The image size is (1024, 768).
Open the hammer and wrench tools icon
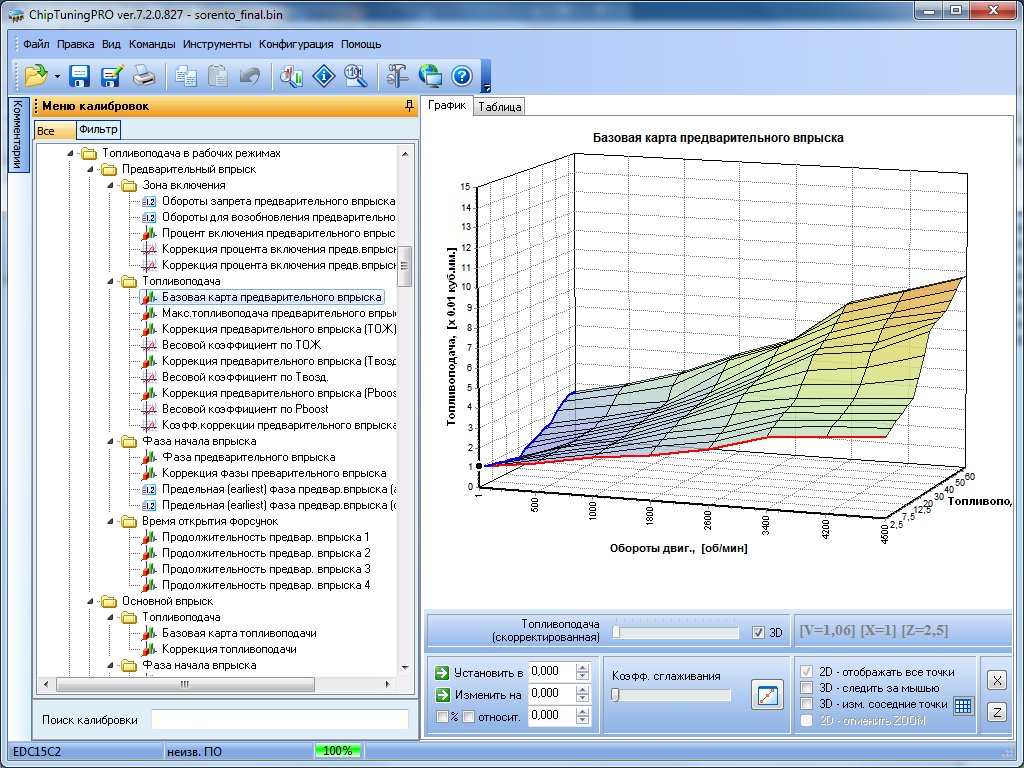point(397,75)
